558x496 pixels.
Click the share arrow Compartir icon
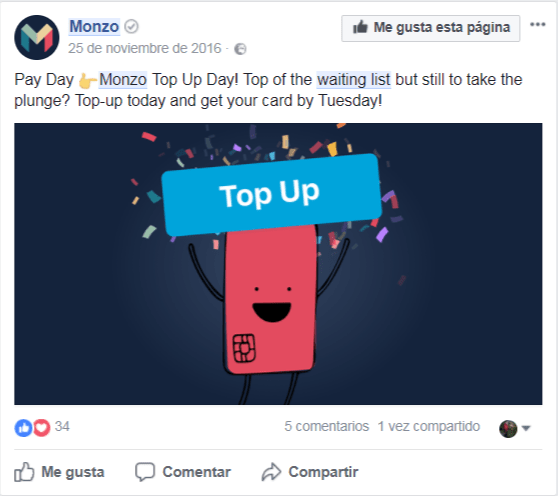point(271,472)
